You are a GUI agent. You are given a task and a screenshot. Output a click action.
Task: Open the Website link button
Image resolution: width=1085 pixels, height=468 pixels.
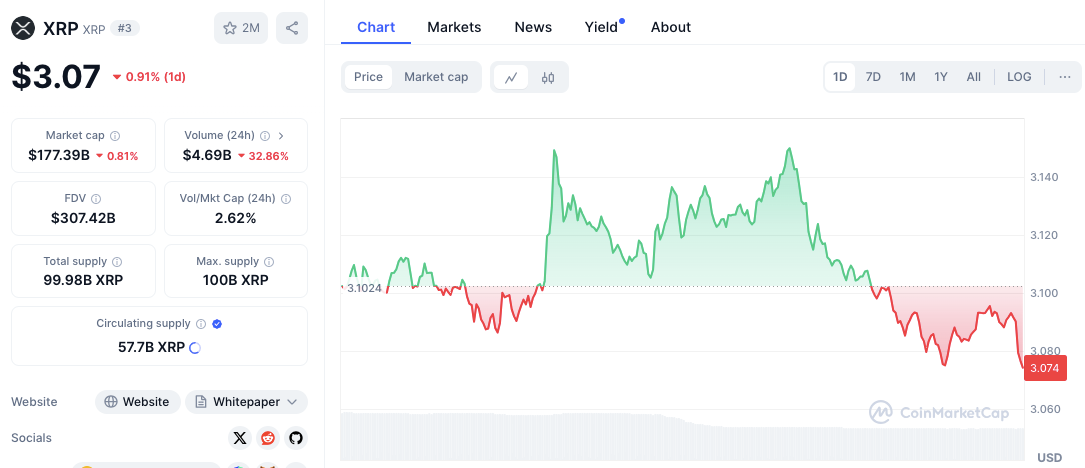click(138, 402)
